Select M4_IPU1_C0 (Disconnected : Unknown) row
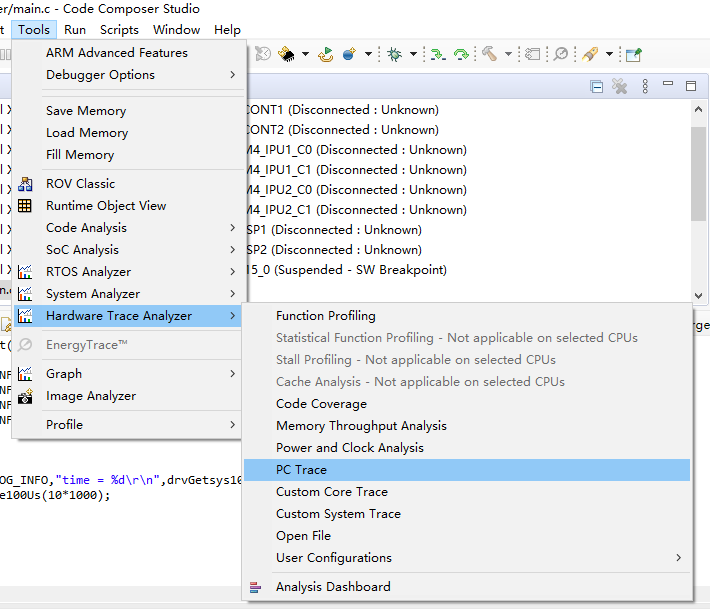This screenshot has height=609, width=710. pos(357,150)
